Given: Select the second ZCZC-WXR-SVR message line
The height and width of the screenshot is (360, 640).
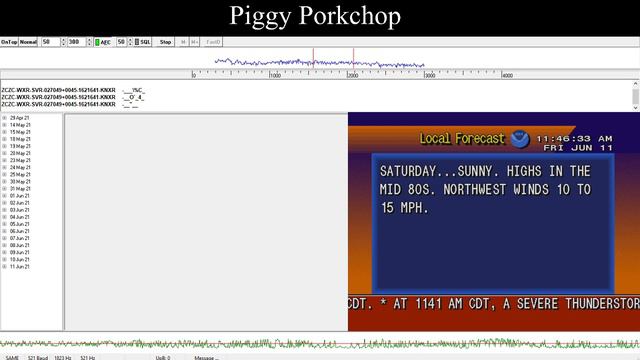Looking at the screenshot, I should point(73,97).
